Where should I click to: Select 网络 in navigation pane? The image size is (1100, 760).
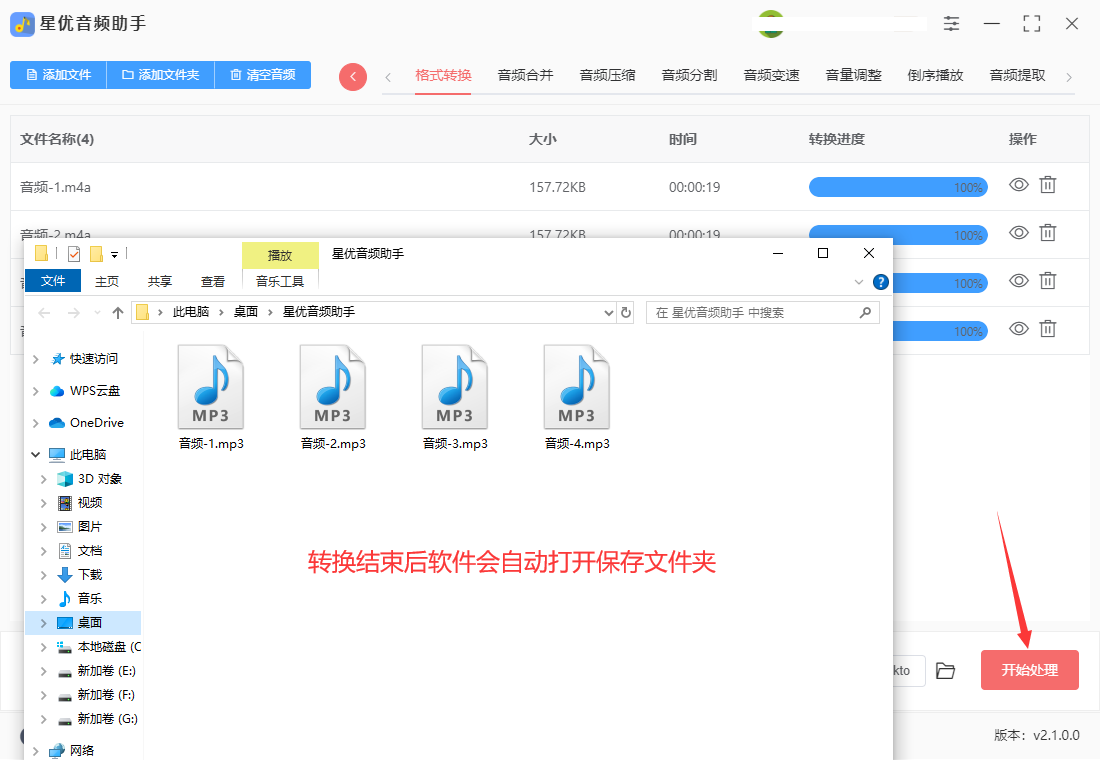(x=81, y=750)
